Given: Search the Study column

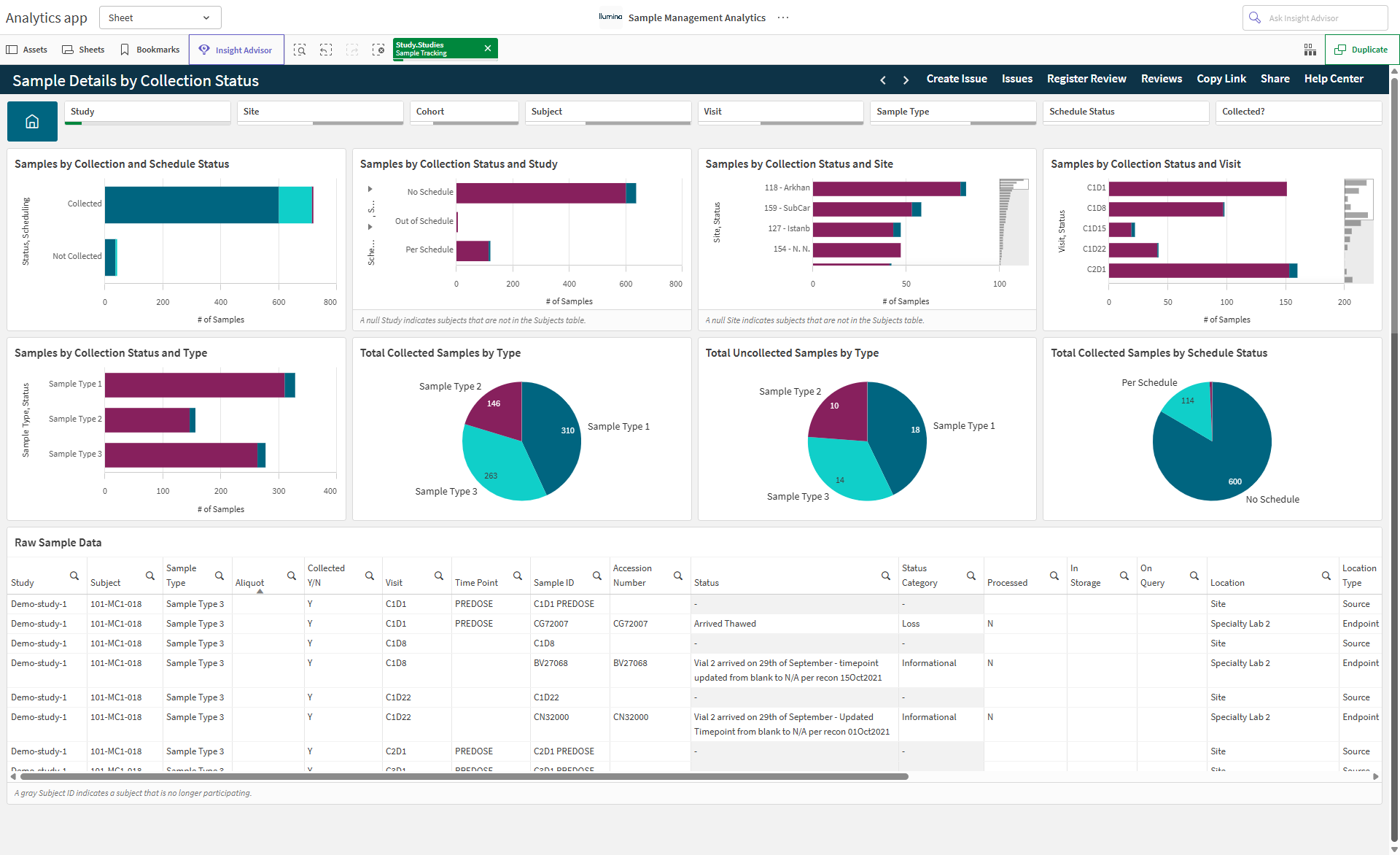Looking at the screenshot, I should [74, 576].
